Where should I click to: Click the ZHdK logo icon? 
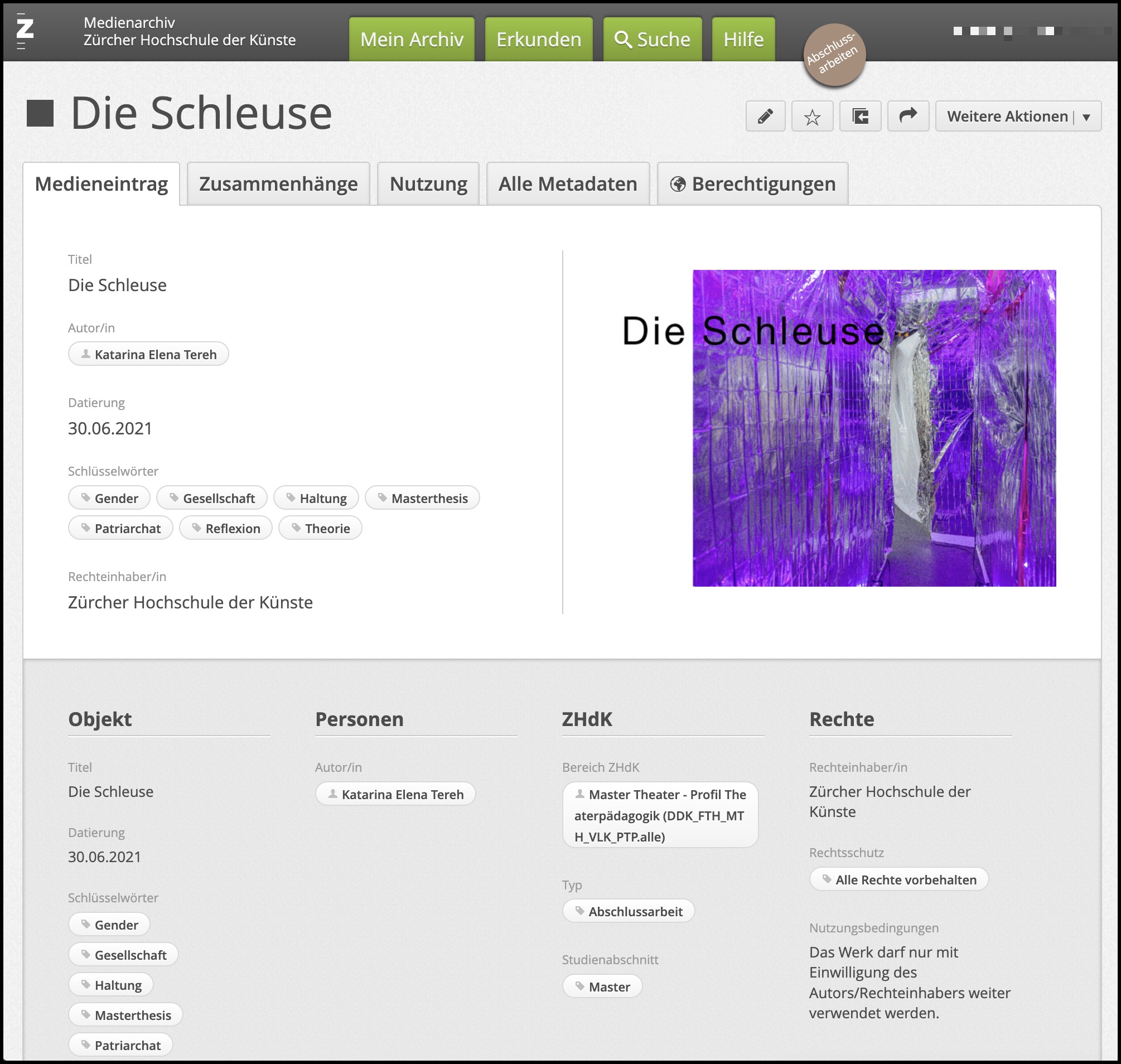click(25, 31)
